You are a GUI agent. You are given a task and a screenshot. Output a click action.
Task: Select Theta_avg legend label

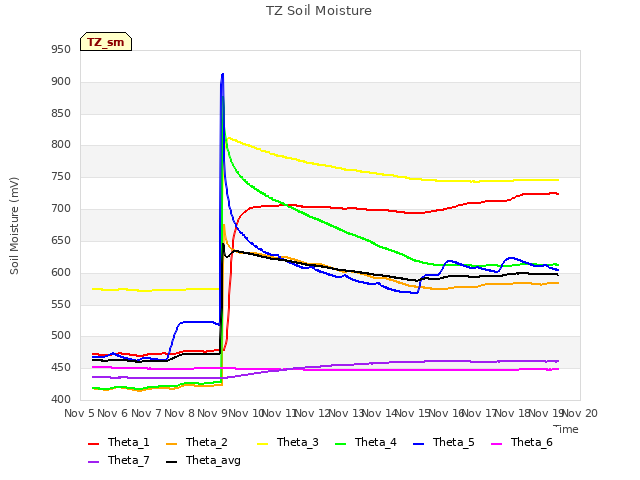[x=213, y=460]
